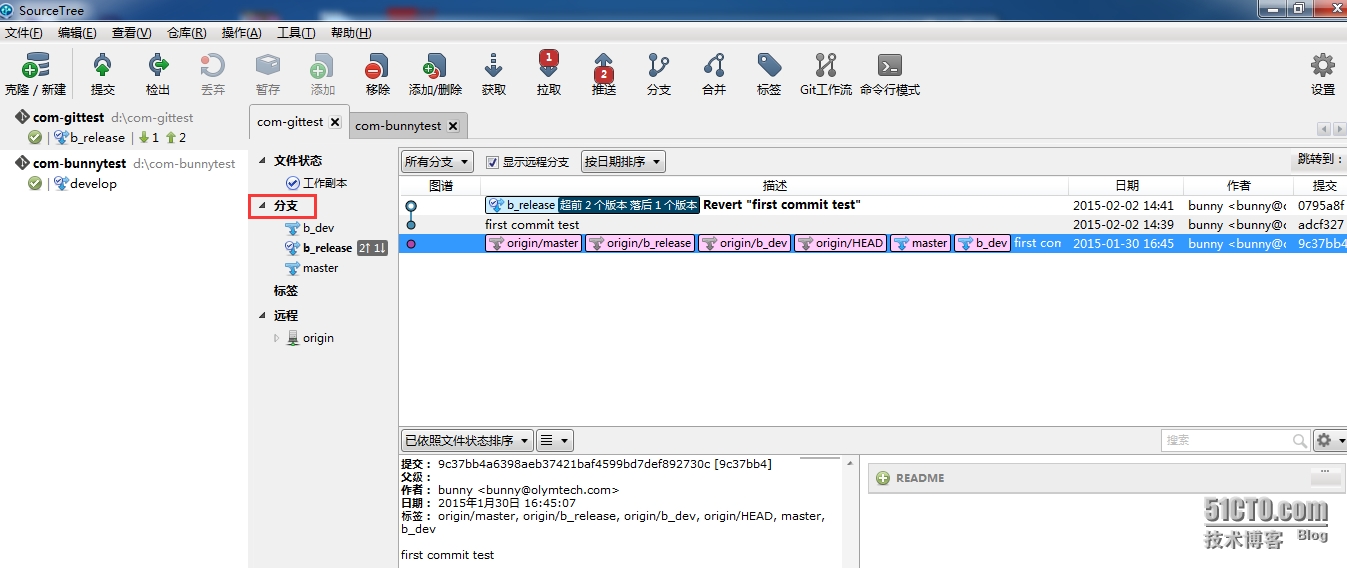Collapse the Branches (分支) section arrow
The width and height of the screenshot is (1347, 568).
tap(263, 206)
